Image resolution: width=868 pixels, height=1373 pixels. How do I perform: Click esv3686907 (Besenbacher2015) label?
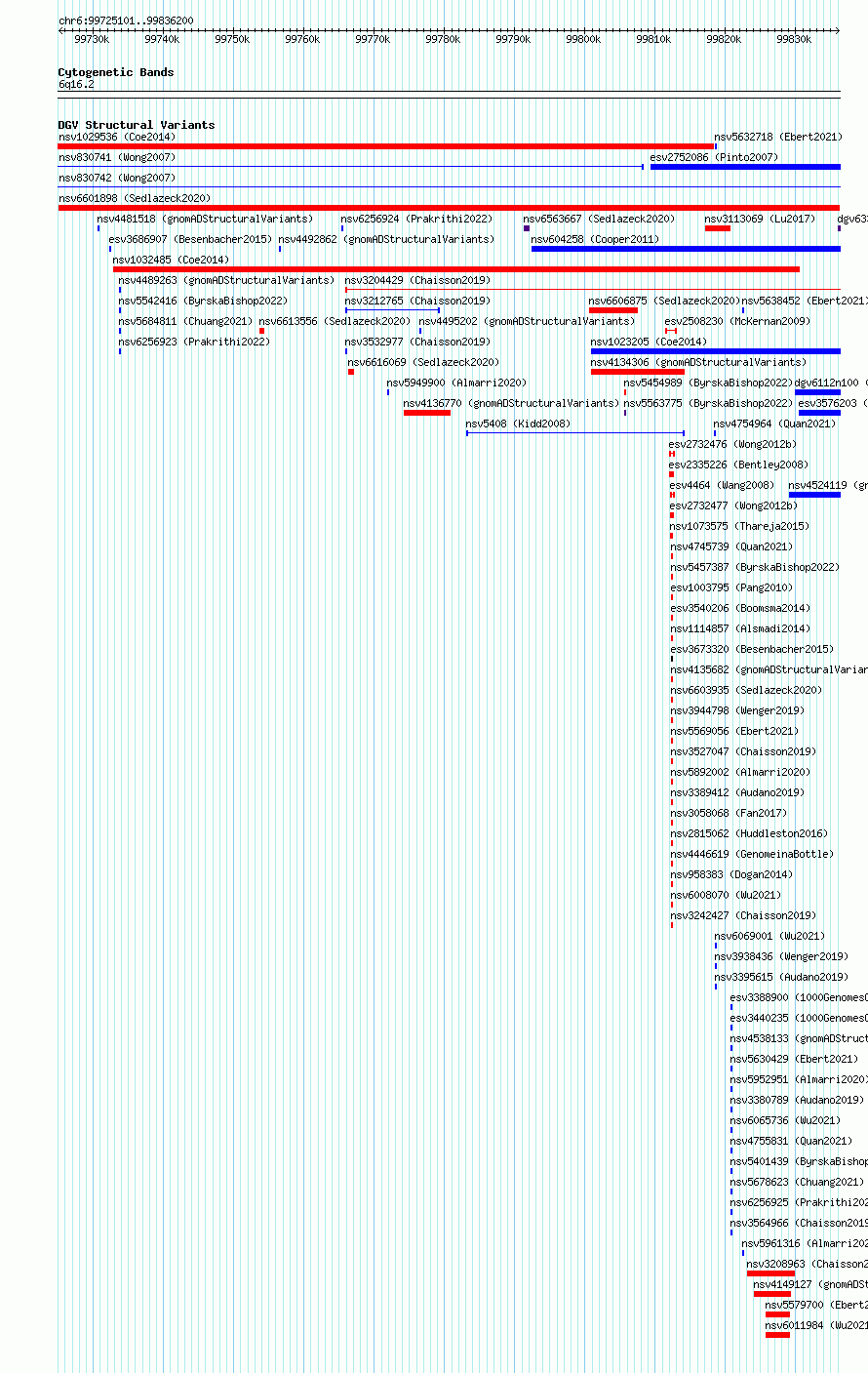click(x=190, y=239)
